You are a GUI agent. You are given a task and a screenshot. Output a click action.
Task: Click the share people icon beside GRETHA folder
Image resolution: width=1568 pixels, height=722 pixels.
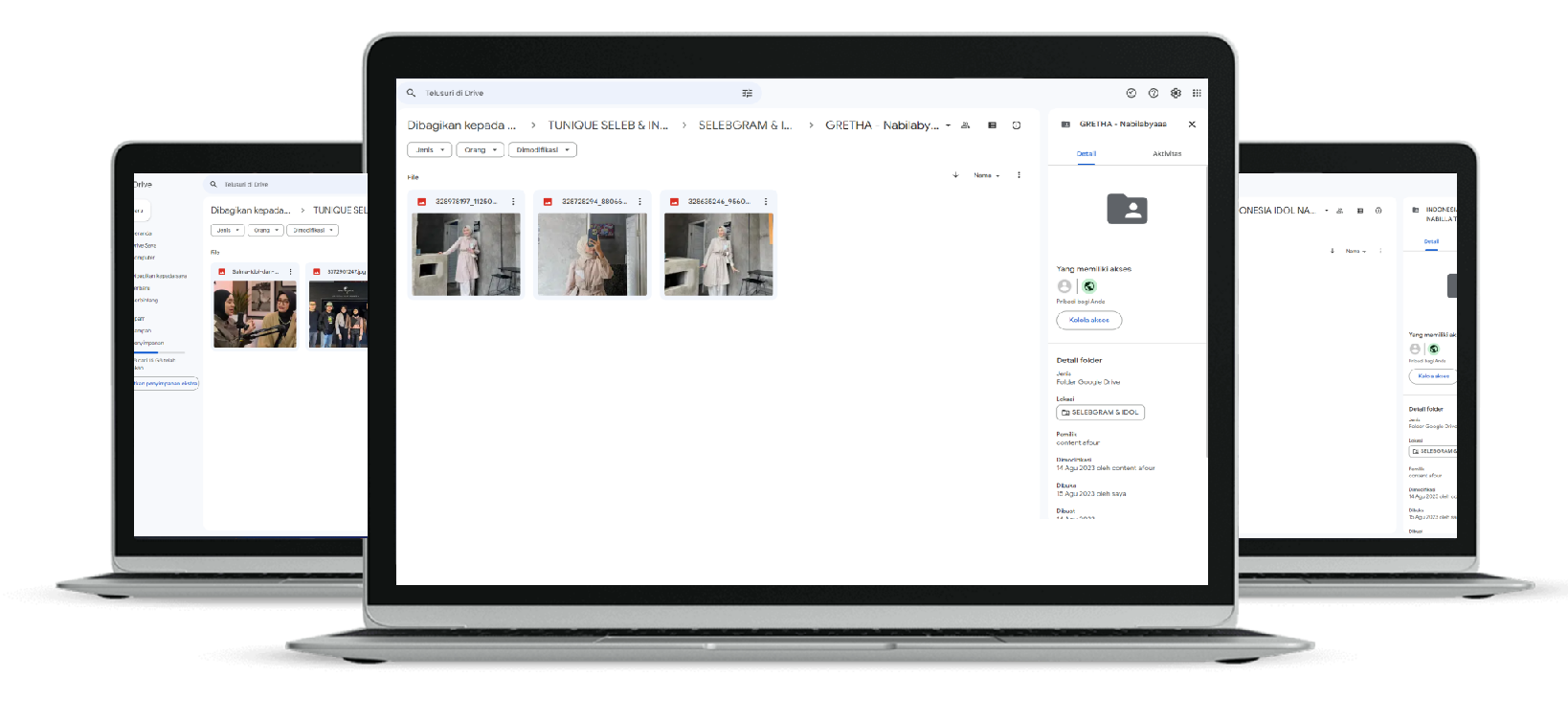(965, 125)
